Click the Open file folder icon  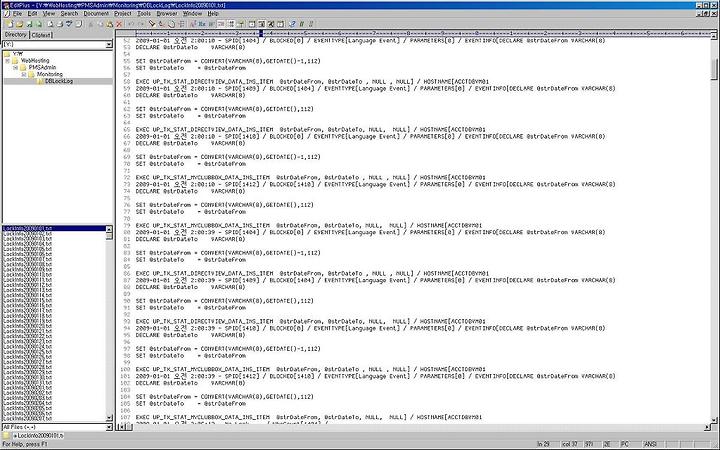19,24
